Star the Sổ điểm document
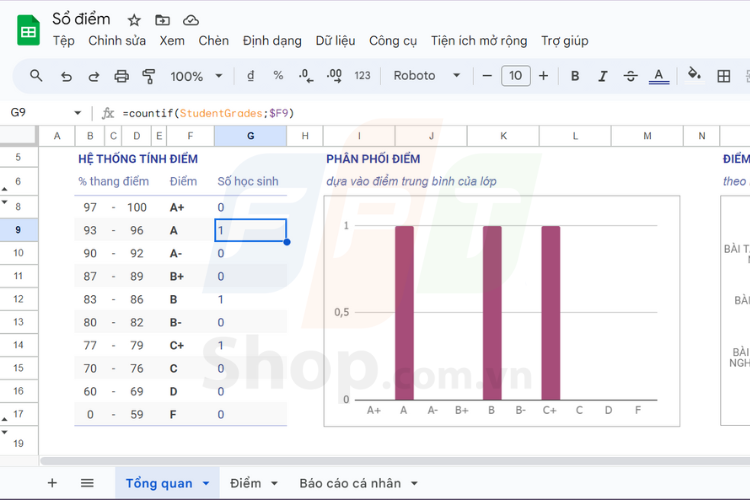 pos(134,20)
